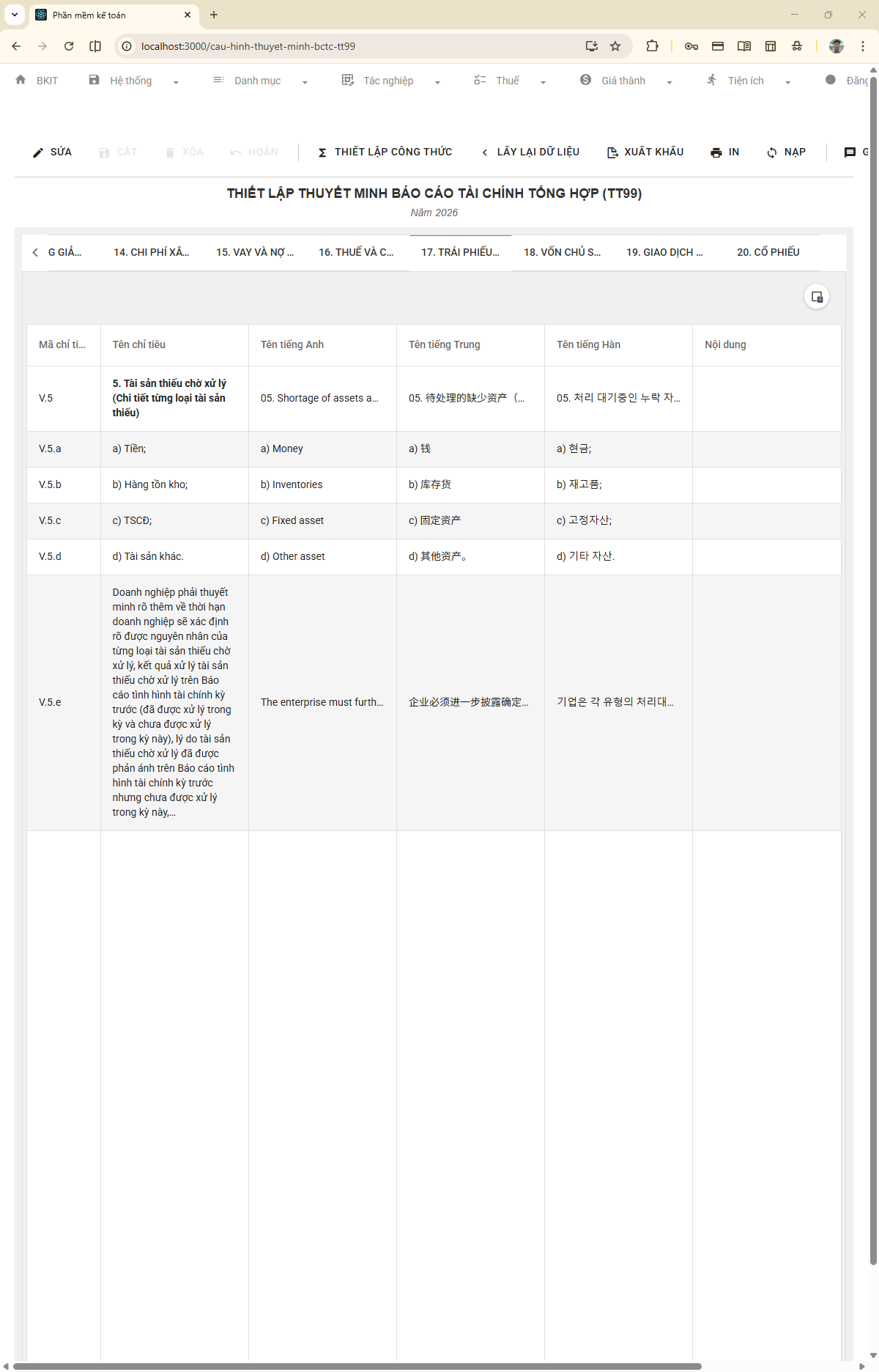Open the Giá thành menu
The image size is (879, 1372).
626,81
